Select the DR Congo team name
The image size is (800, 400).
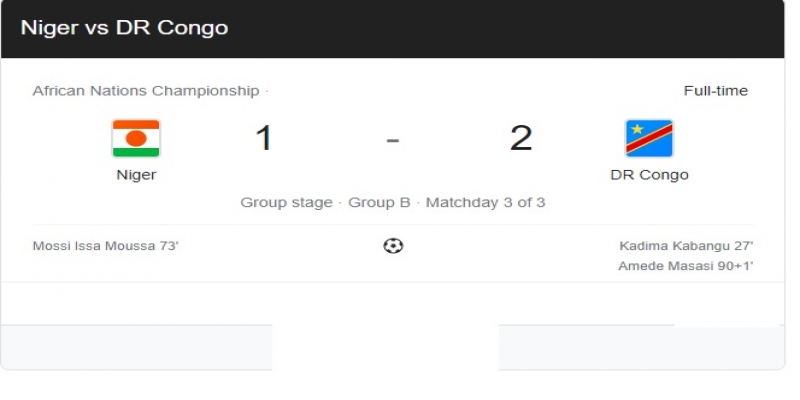click(x=649, y=175)
